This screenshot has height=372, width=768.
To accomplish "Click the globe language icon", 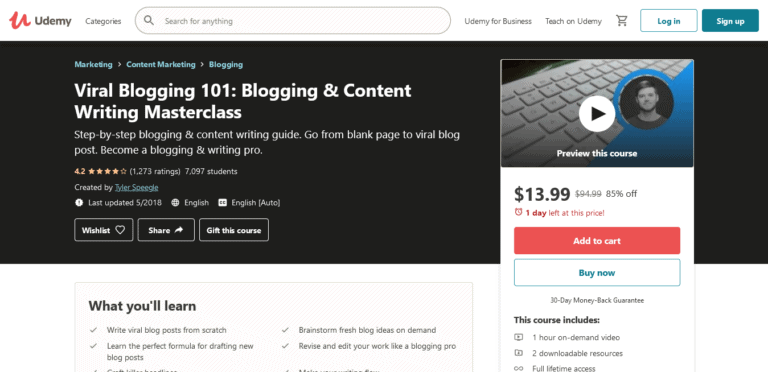I will click(x=175, y=203).
